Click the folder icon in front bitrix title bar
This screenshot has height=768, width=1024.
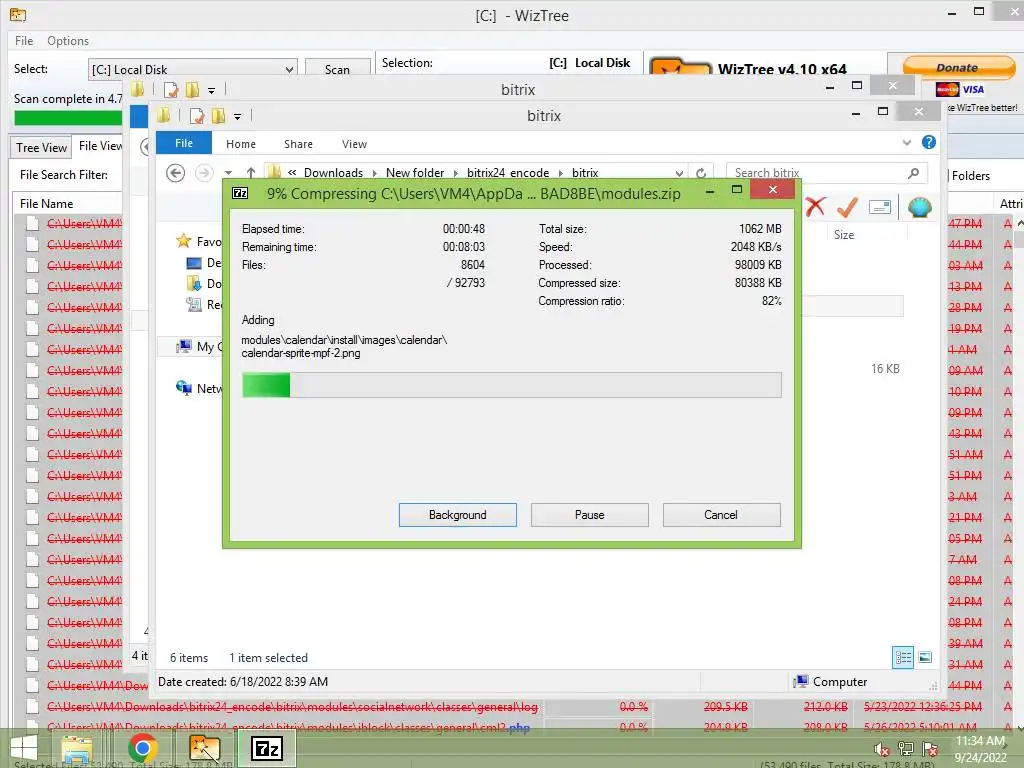click(x=163, y=116)
